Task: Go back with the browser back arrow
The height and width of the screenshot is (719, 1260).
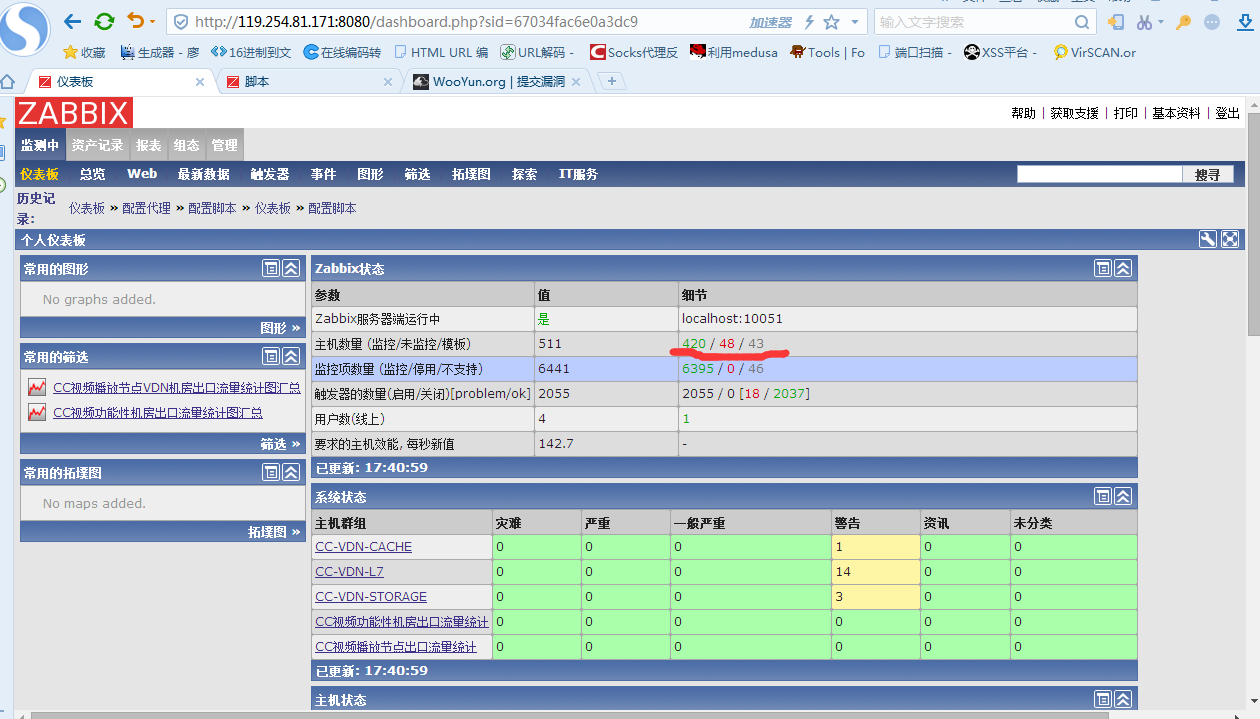Action: (72, 21)
